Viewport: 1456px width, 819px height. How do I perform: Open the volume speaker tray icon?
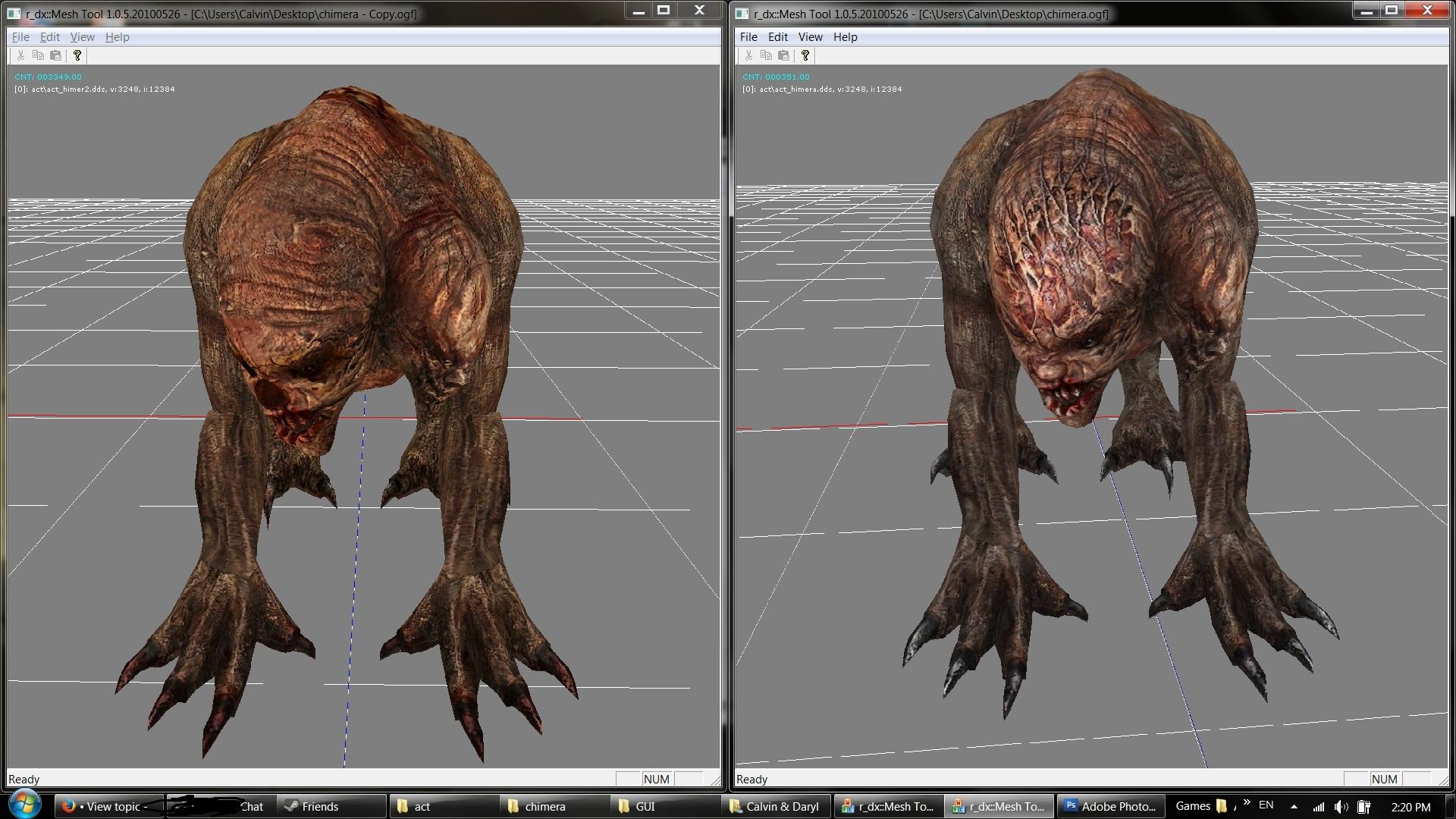1341,806
